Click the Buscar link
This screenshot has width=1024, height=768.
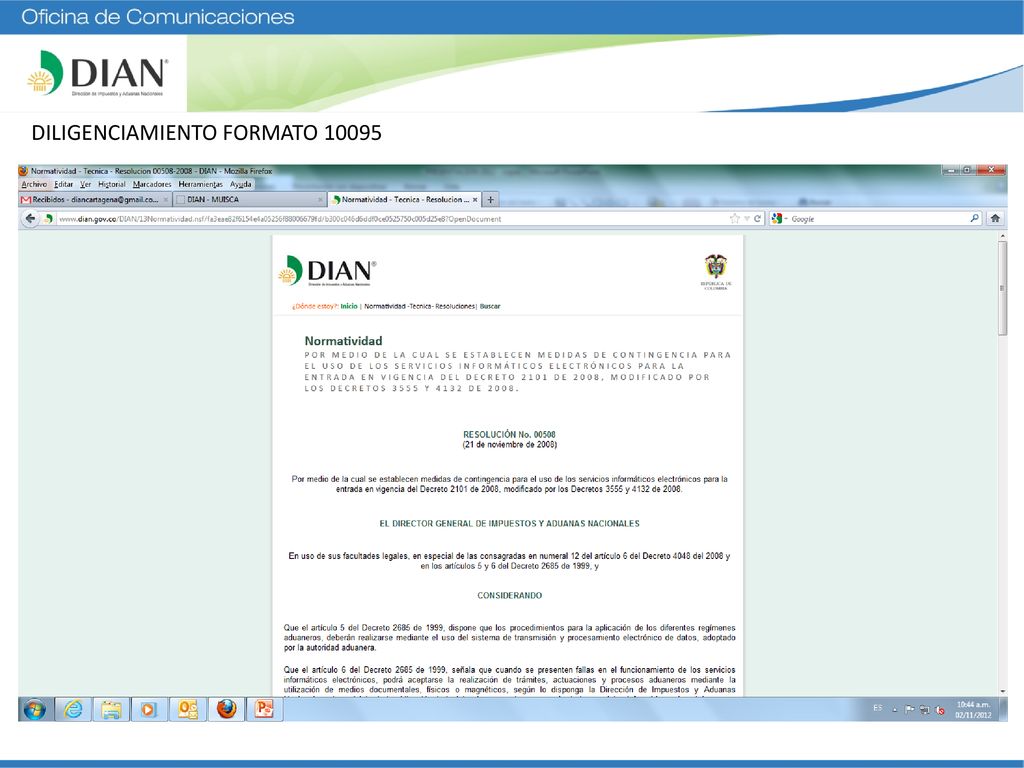click(x=490, y=306)
